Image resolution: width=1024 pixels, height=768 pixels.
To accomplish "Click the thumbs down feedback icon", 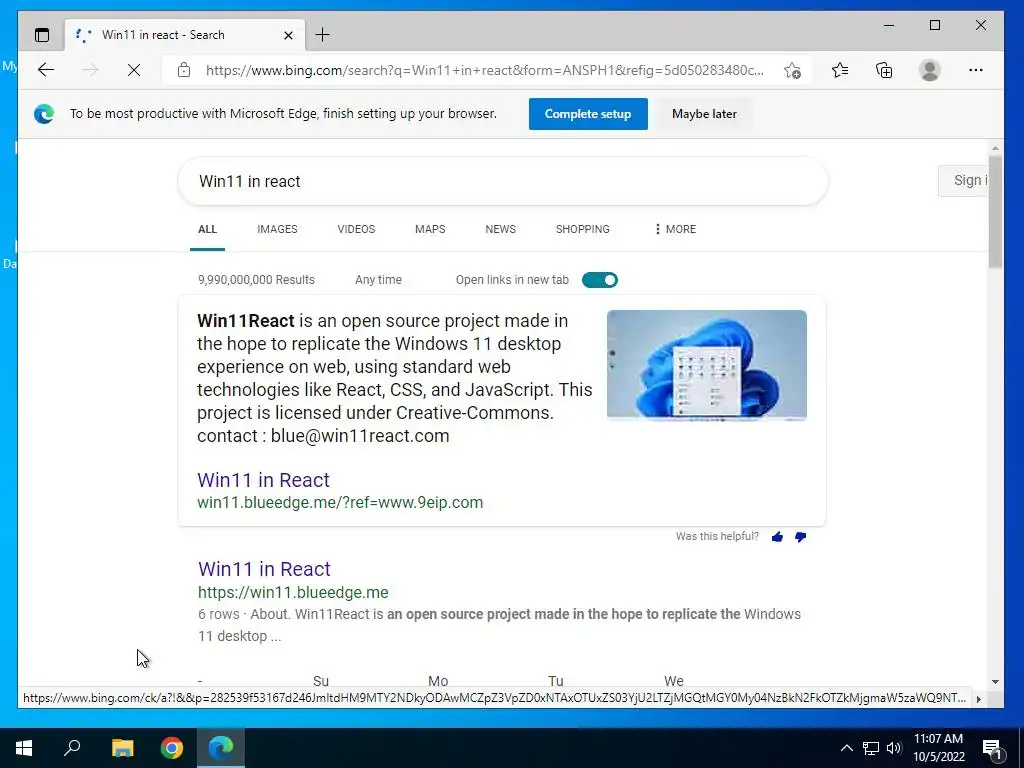I will click(x=800, y=537).
